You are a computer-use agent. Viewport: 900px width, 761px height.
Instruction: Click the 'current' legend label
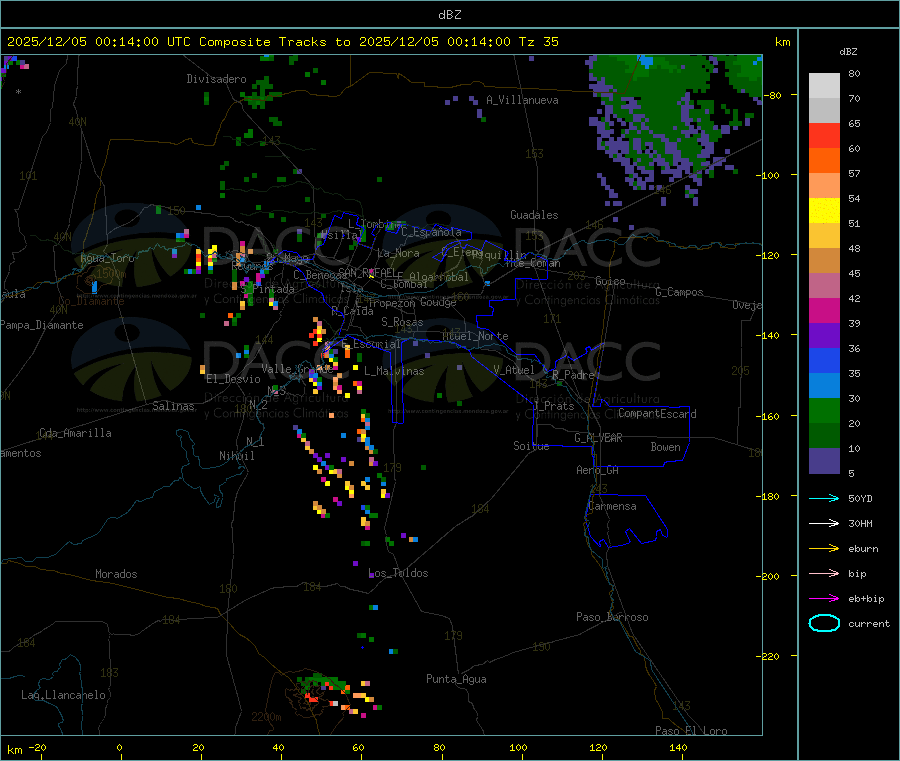pos(868,623)
